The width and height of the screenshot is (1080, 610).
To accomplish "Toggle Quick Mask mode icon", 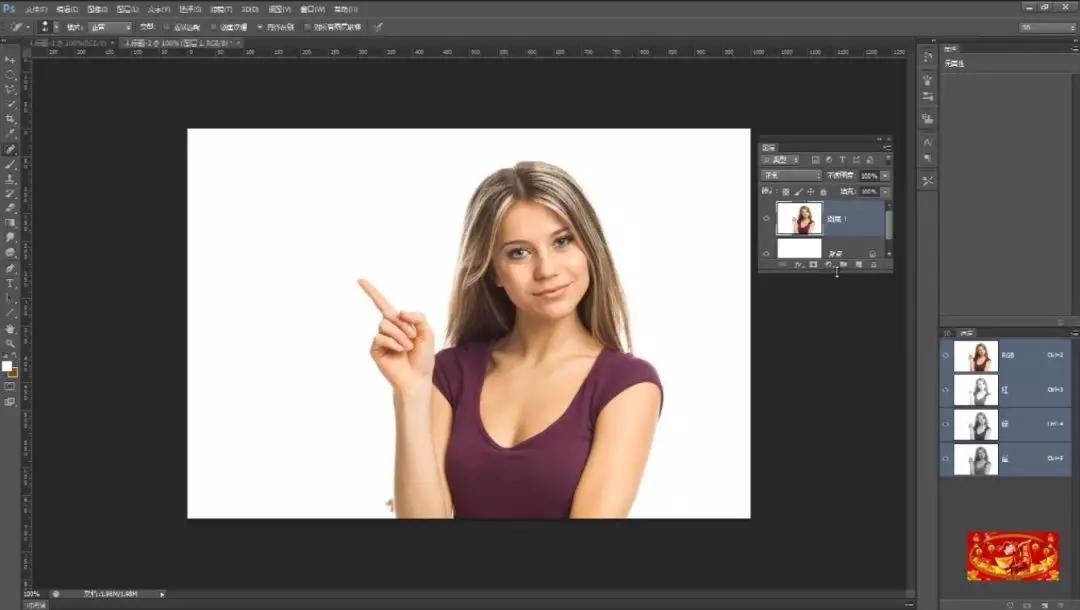I will click(x=10, y=387).
